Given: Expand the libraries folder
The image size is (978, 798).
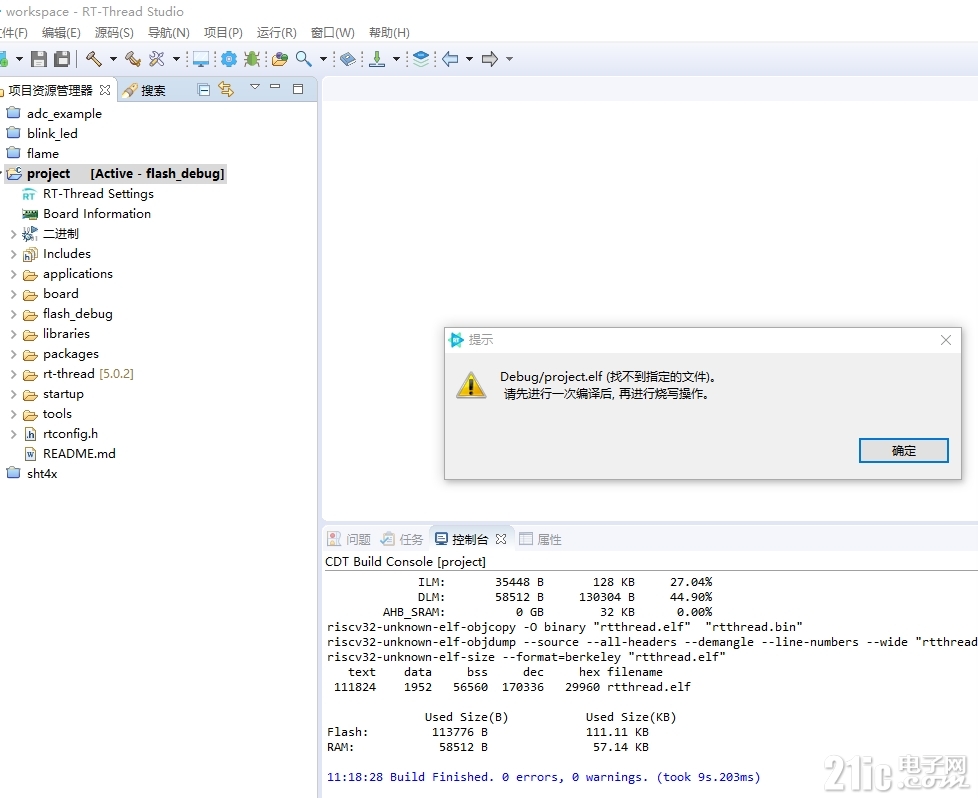Looking at the screenshot, I should 13,334.
